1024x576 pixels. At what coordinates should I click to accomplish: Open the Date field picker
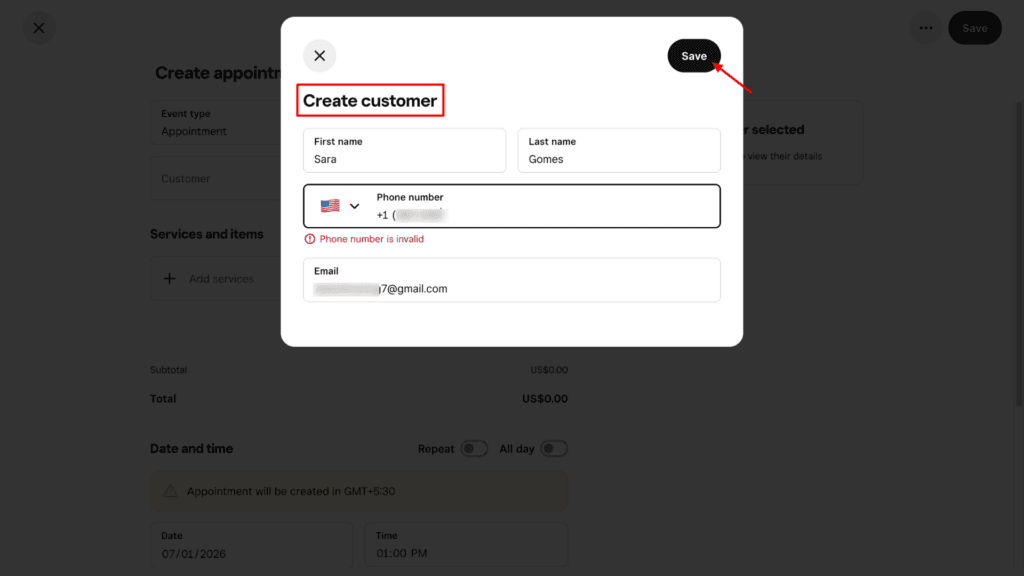click(x=251, y=545)
